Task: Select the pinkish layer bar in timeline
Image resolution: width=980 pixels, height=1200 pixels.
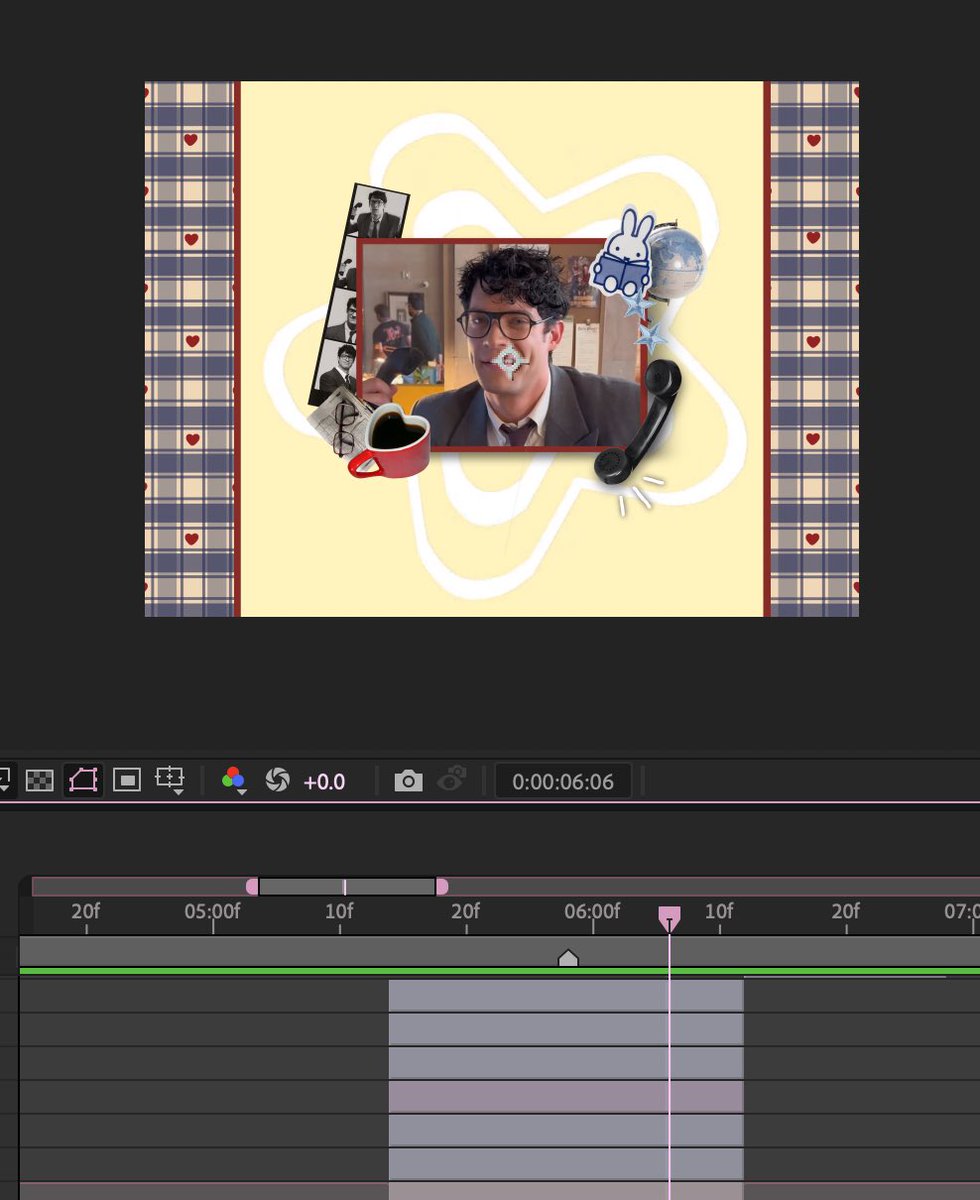Action: coord(566,1097)
